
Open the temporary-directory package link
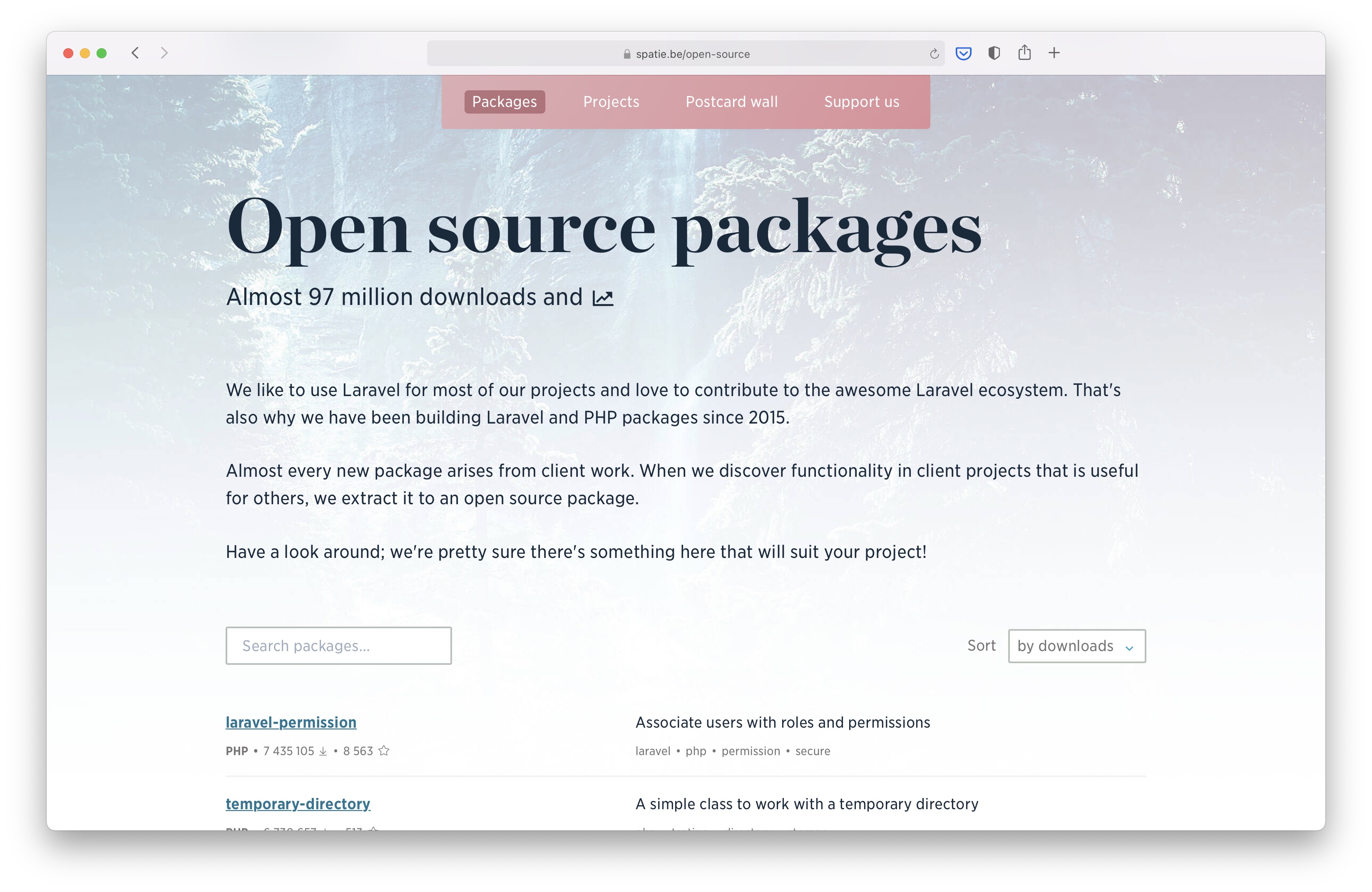pos(298,804)
